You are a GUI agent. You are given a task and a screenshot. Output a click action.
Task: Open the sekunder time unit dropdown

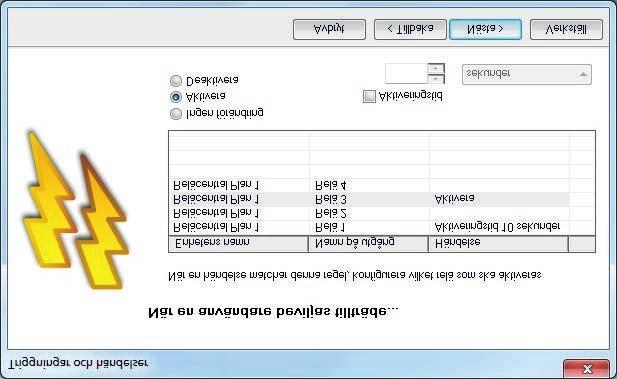[526, 74]
